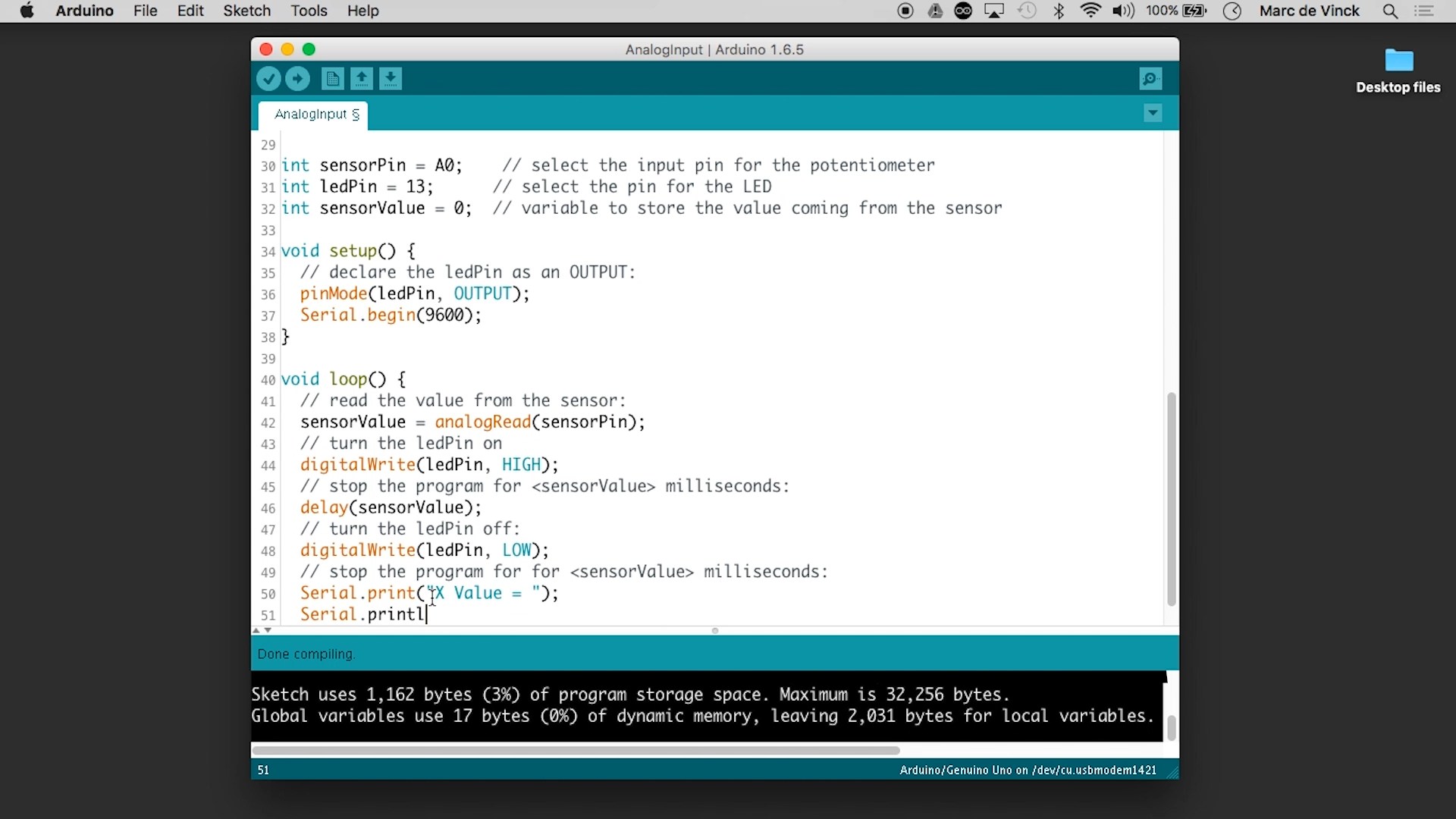Open Spotlight search icon
The image size is (1456, 819).
(1391, 11)
